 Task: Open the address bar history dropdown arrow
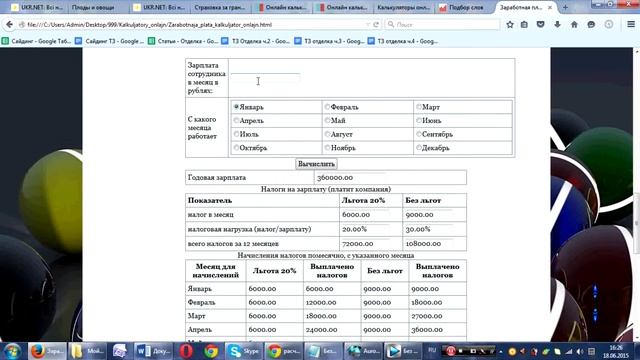click(367, 24)
